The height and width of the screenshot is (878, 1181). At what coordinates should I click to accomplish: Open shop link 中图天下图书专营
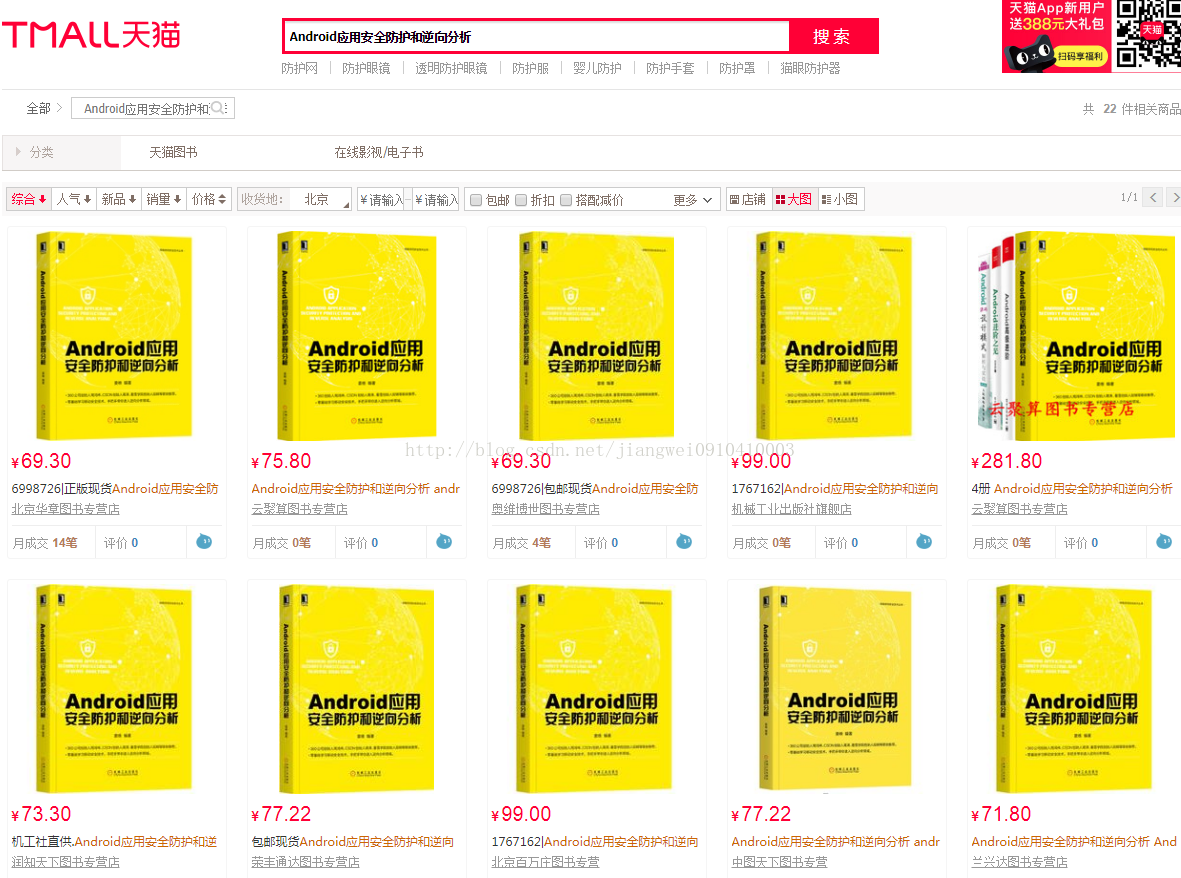(779, 861)
